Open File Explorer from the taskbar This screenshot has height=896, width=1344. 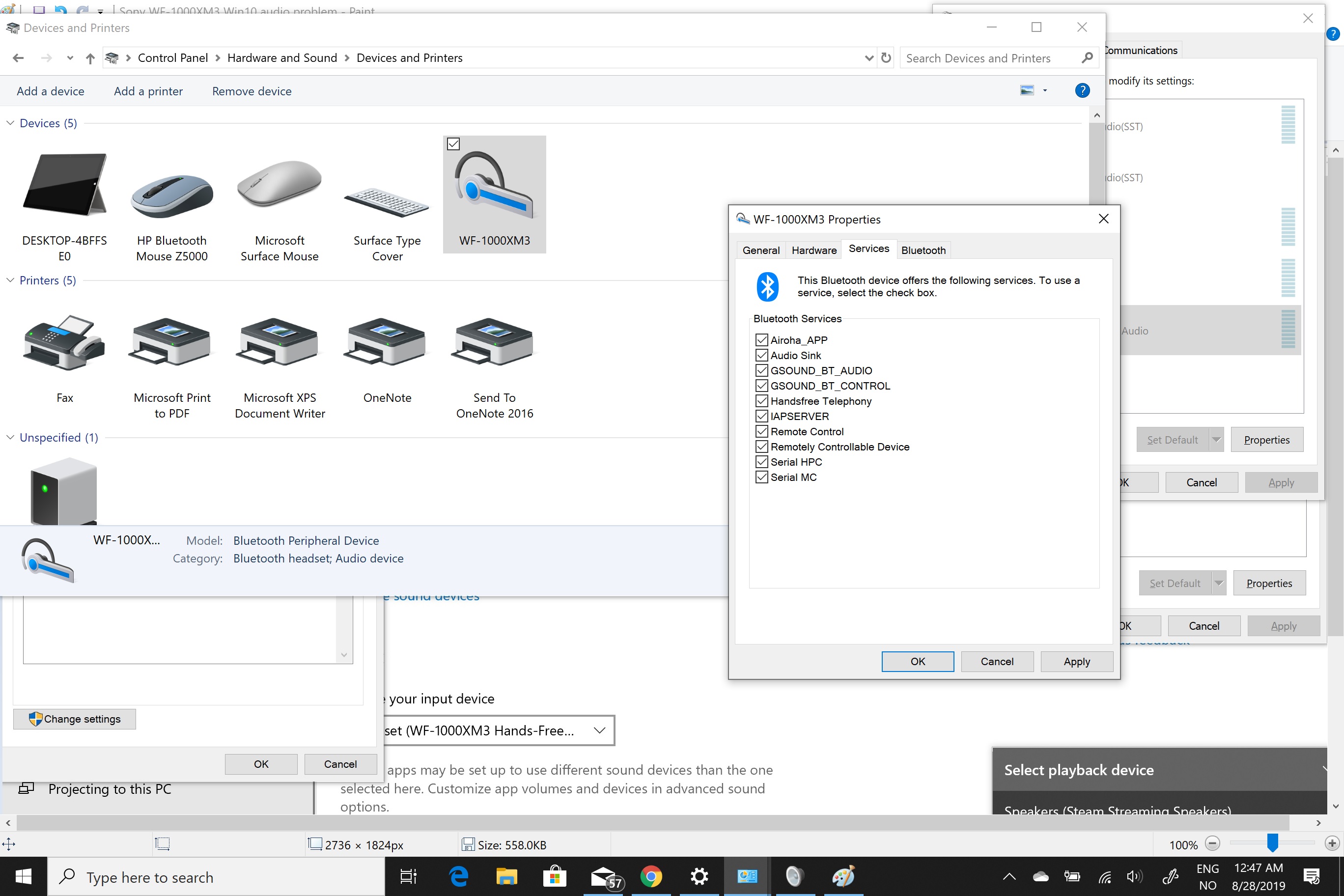506,876
